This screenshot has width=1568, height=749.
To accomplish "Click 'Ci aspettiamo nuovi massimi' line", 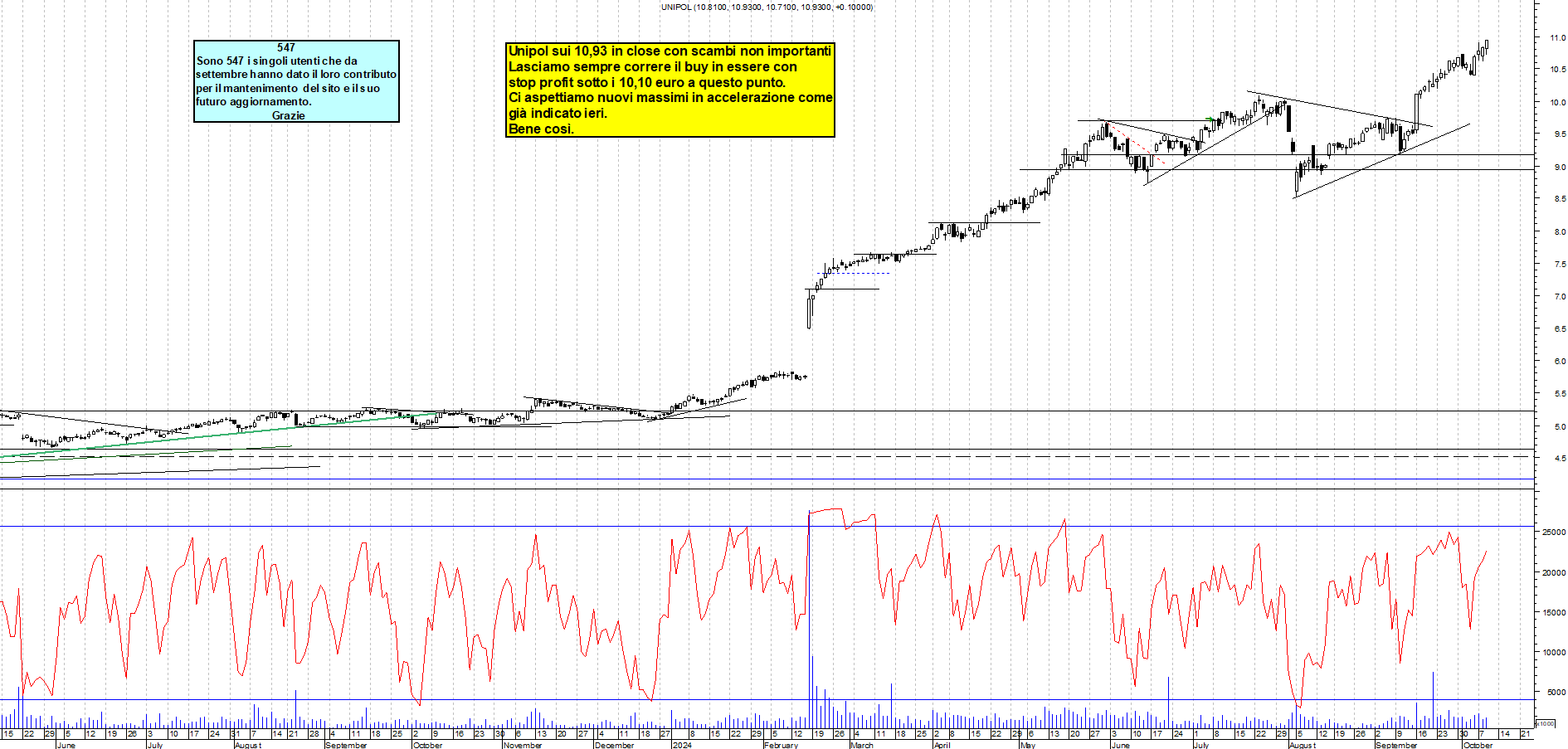I will pos(670,98).
